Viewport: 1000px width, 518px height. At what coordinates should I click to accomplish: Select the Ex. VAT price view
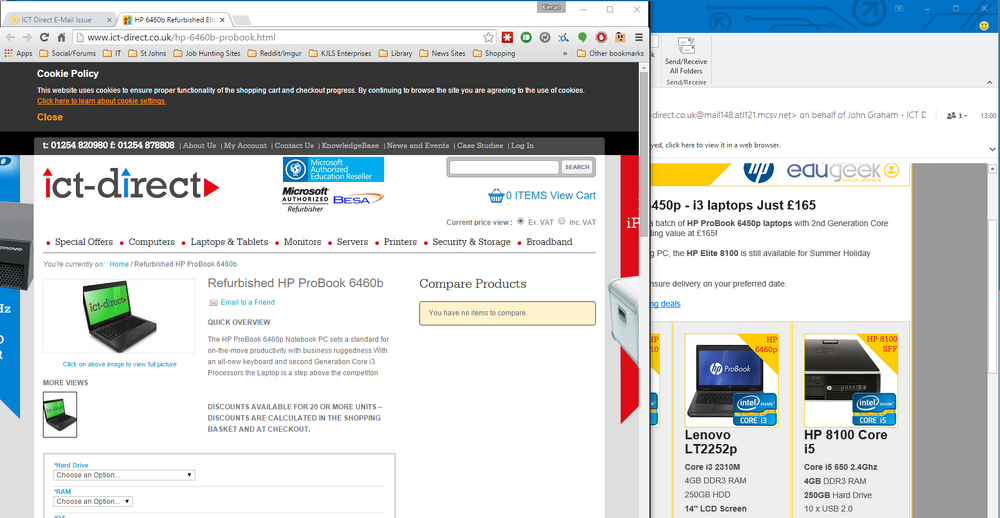pyautogui.click(x=521, y=221)
